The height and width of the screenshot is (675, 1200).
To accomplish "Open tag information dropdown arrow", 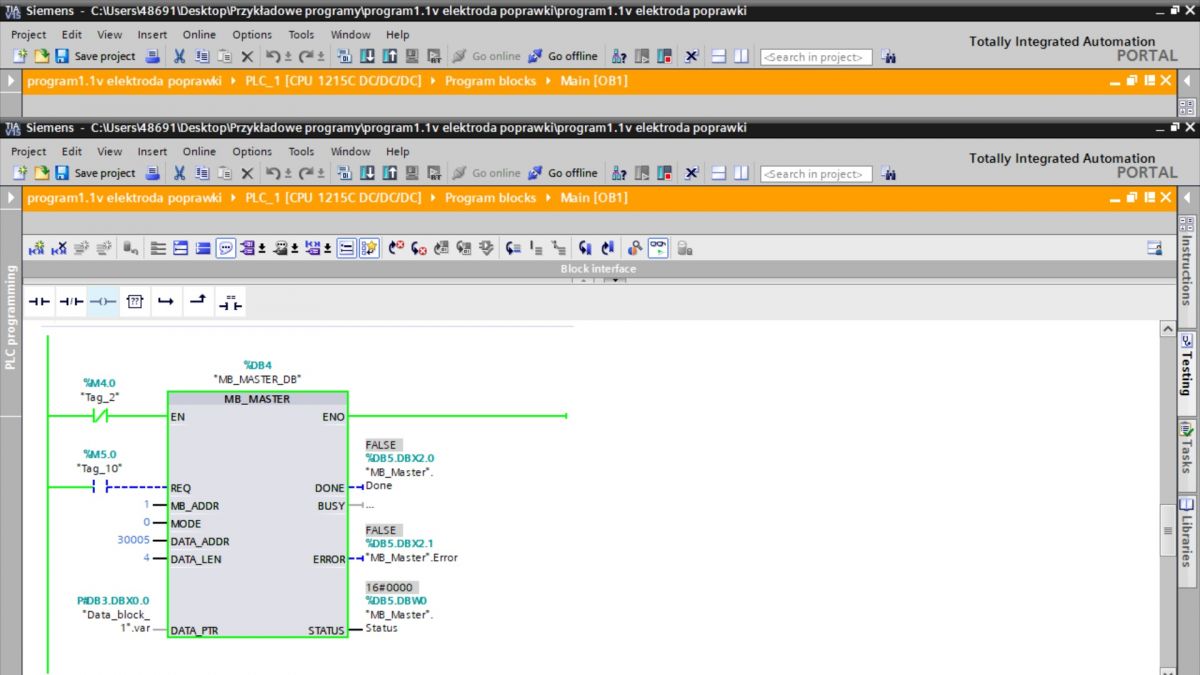I will click(x=295, y=249).
